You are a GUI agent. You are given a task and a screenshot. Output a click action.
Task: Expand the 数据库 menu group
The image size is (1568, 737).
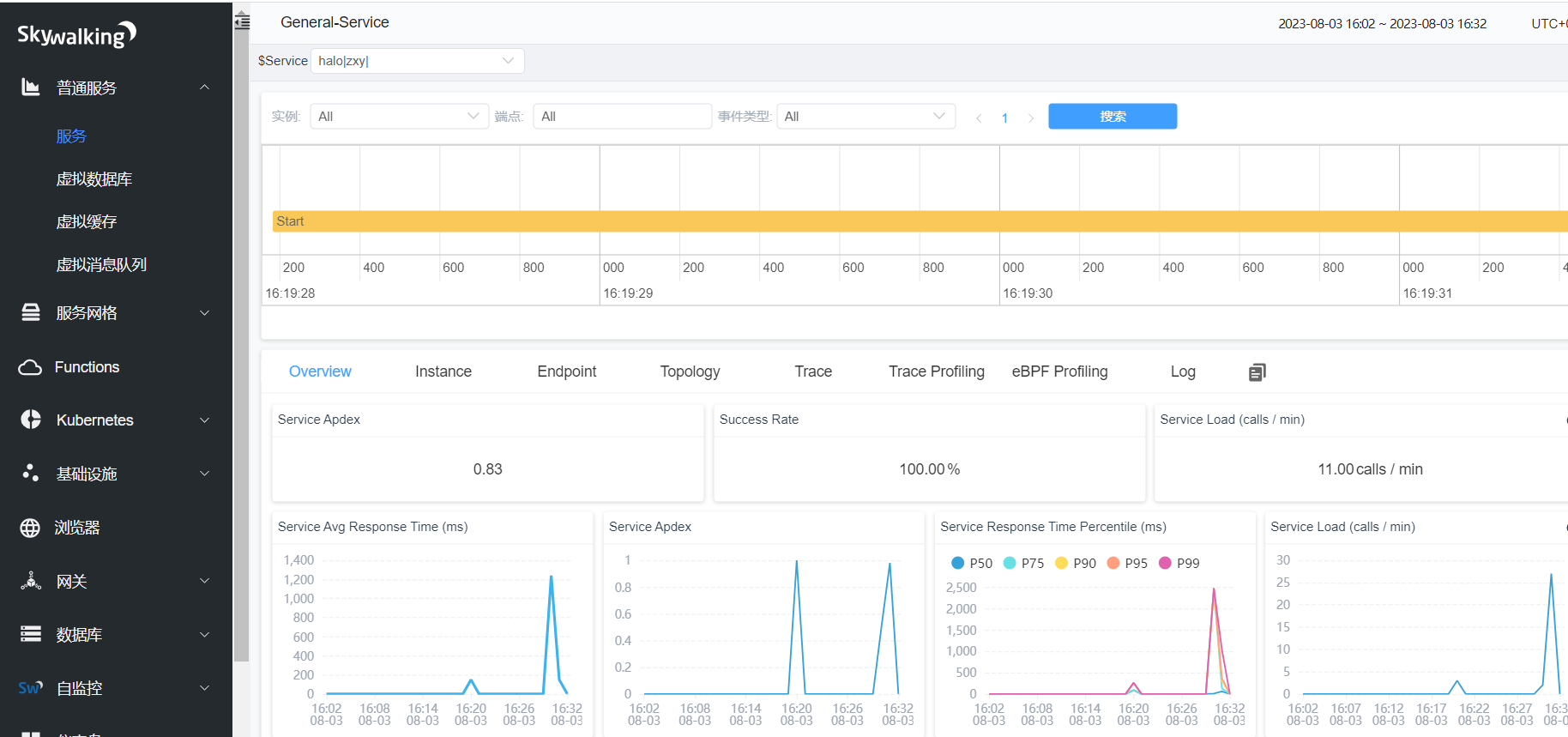tap(204, 635)
